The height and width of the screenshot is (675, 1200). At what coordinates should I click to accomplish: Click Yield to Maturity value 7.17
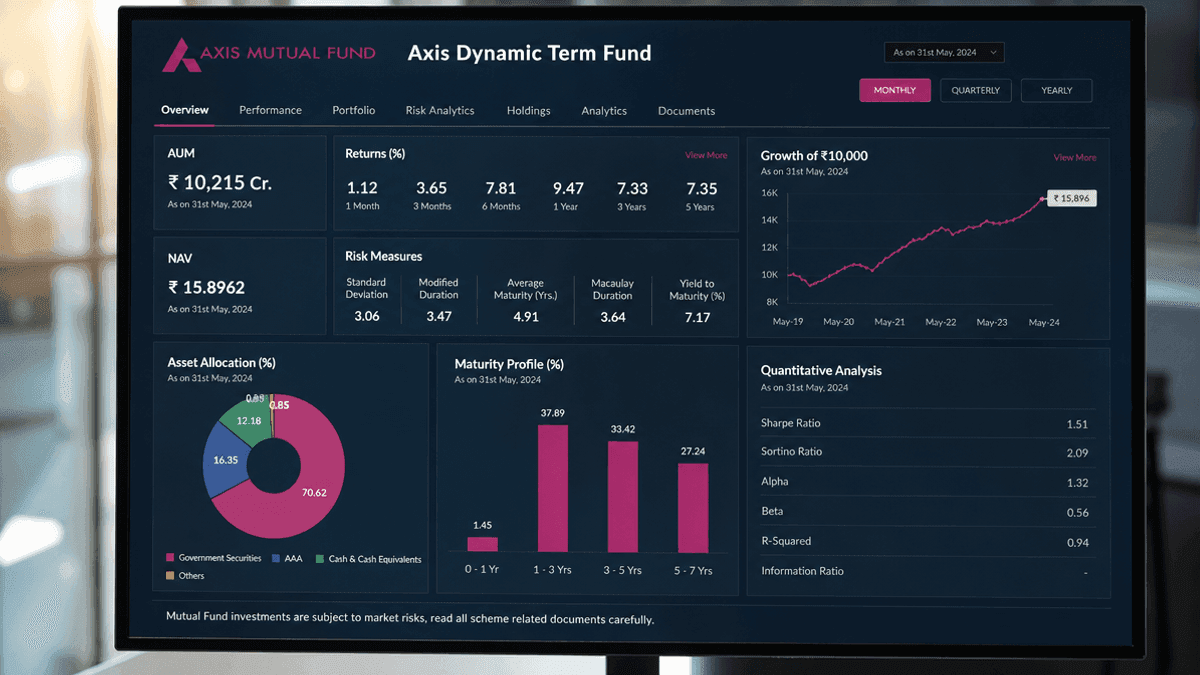click(x=697, y=317)
